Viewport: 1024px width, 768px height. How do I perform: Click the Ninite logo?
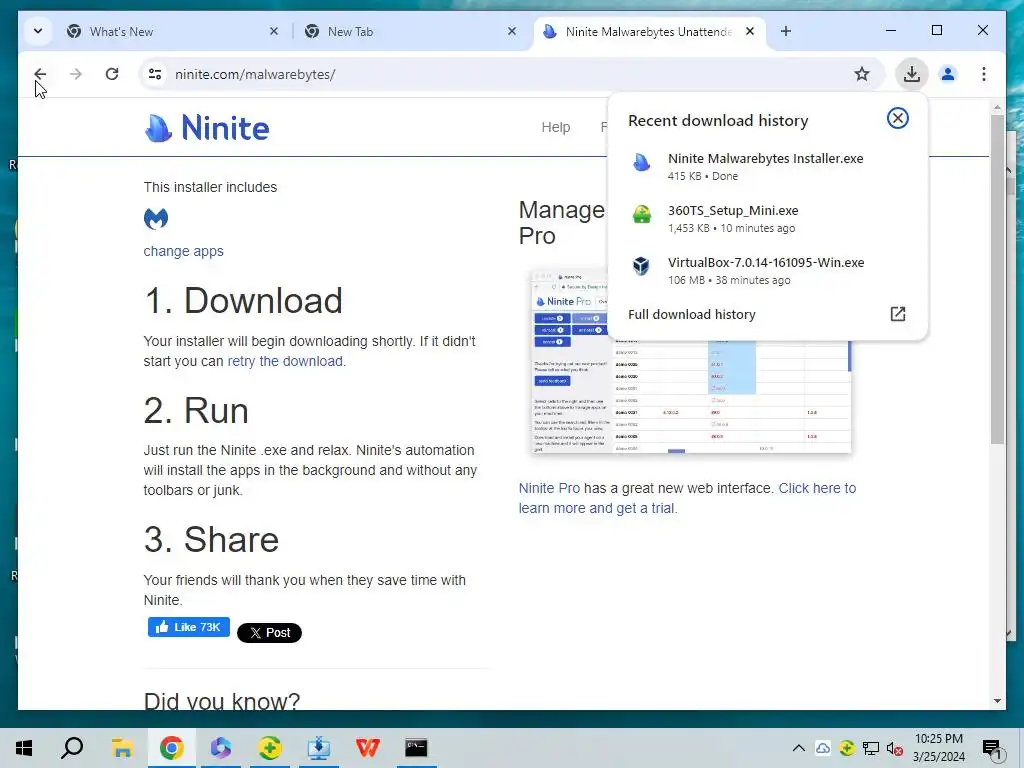(206, 127)
